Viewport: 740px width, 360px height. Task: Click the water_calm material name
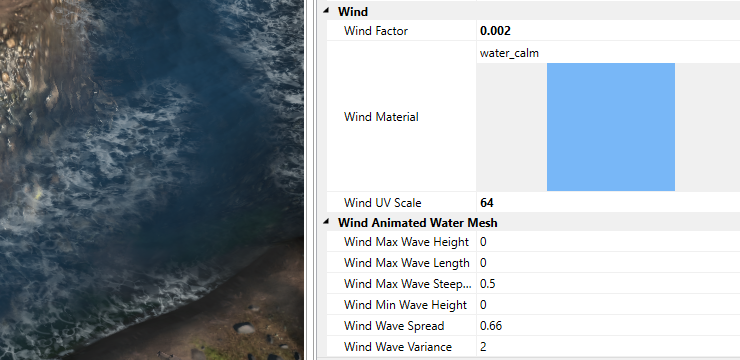click(509, 53)
